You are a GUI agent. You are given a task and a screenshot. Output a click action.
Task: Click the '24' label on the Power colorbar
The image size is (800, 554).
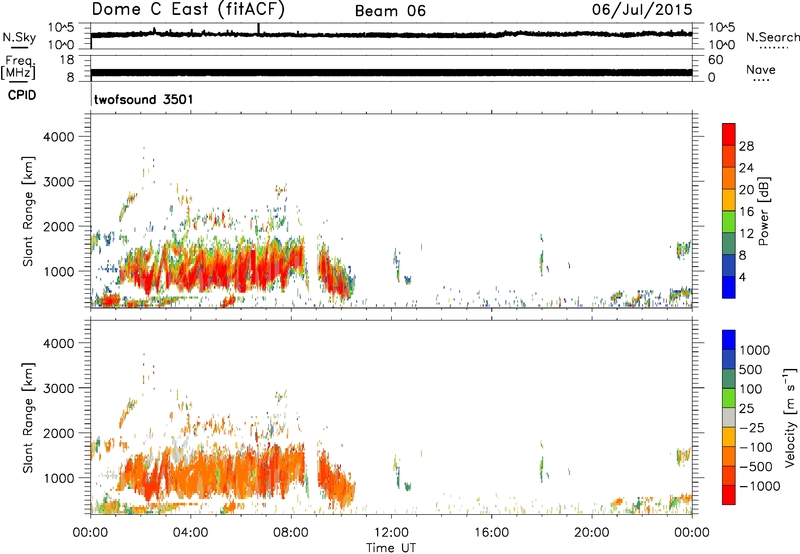pyautogui.click(x=746, y=168)
